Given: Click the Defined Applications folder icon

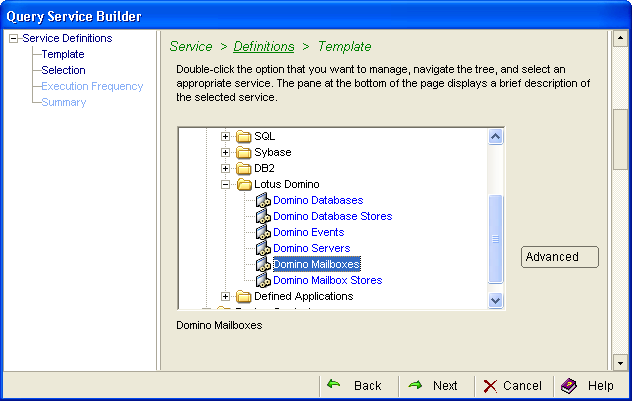Looking at the screenshot, I should click(243, 297).
